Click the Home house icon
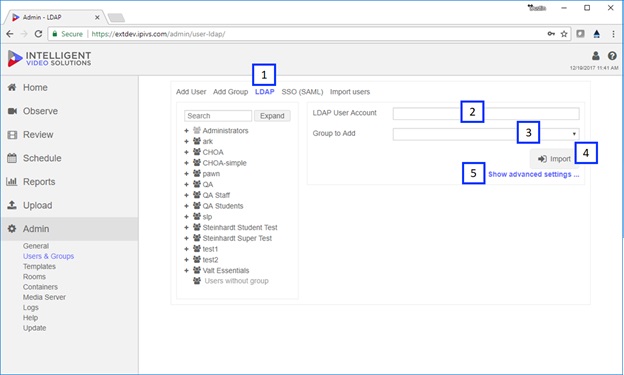 pyautogui.click(x=12, y=87)
